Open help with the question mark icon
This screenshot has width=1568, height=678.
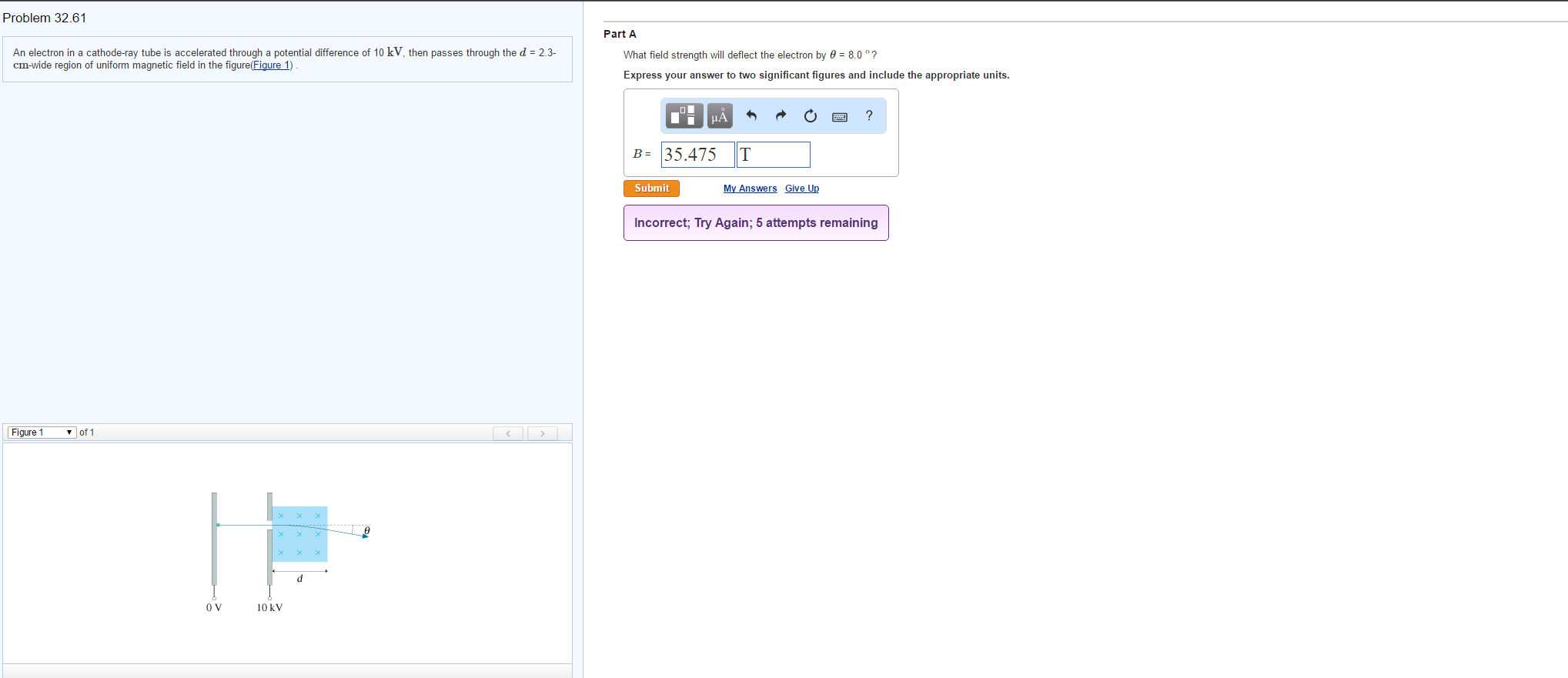coord(869,116)
